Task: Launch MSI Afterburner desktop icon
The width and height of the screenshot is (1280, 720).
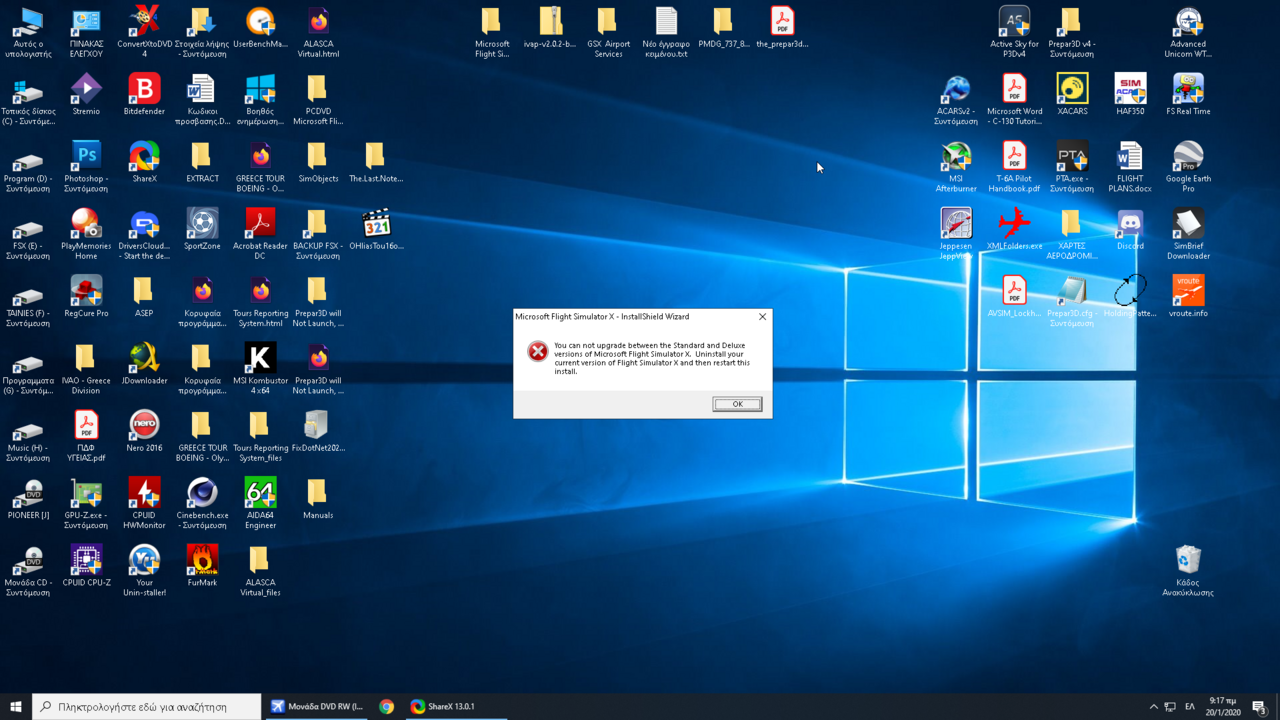Action: coord(956,166)
